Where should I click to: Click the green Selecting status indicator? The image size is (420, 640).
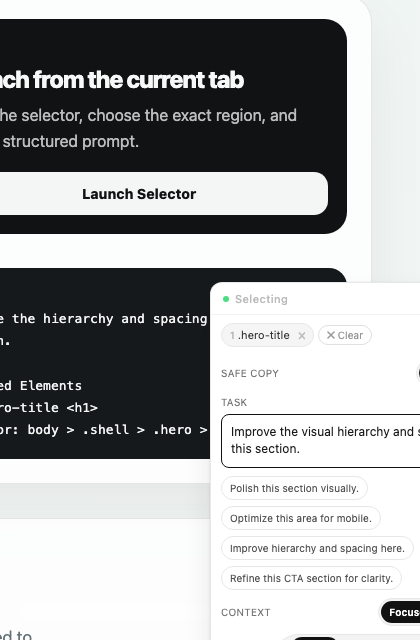(x=226, y=299)
